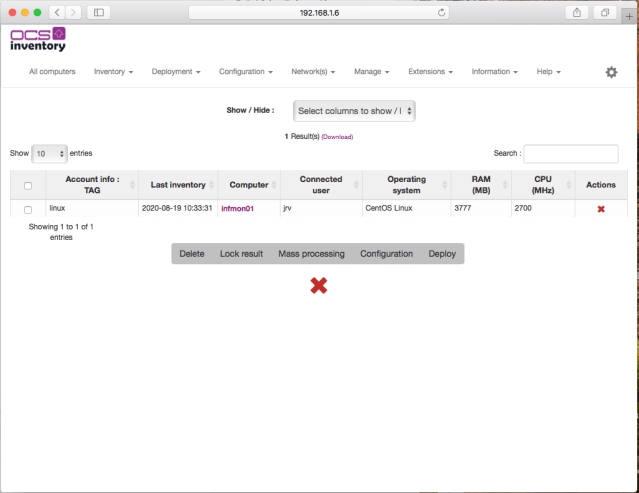The height and width of the screenshot is (493, 639).
Task: Open the infmon01 computer link
Action: (237, 209)
